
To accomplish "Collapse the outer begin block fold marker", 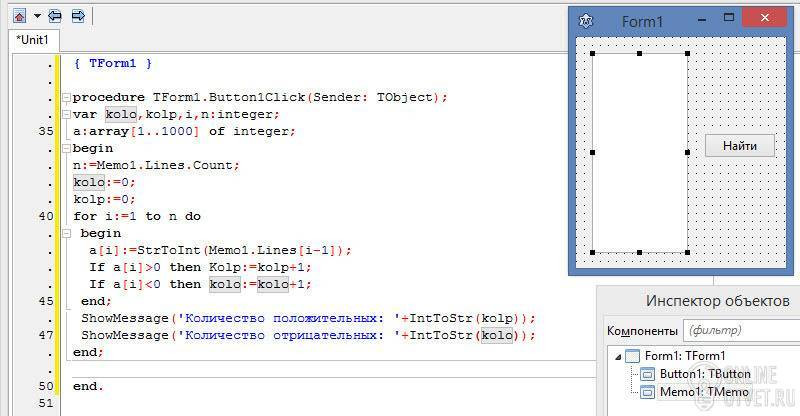I will pyautogui.click(x=66, y=149).
